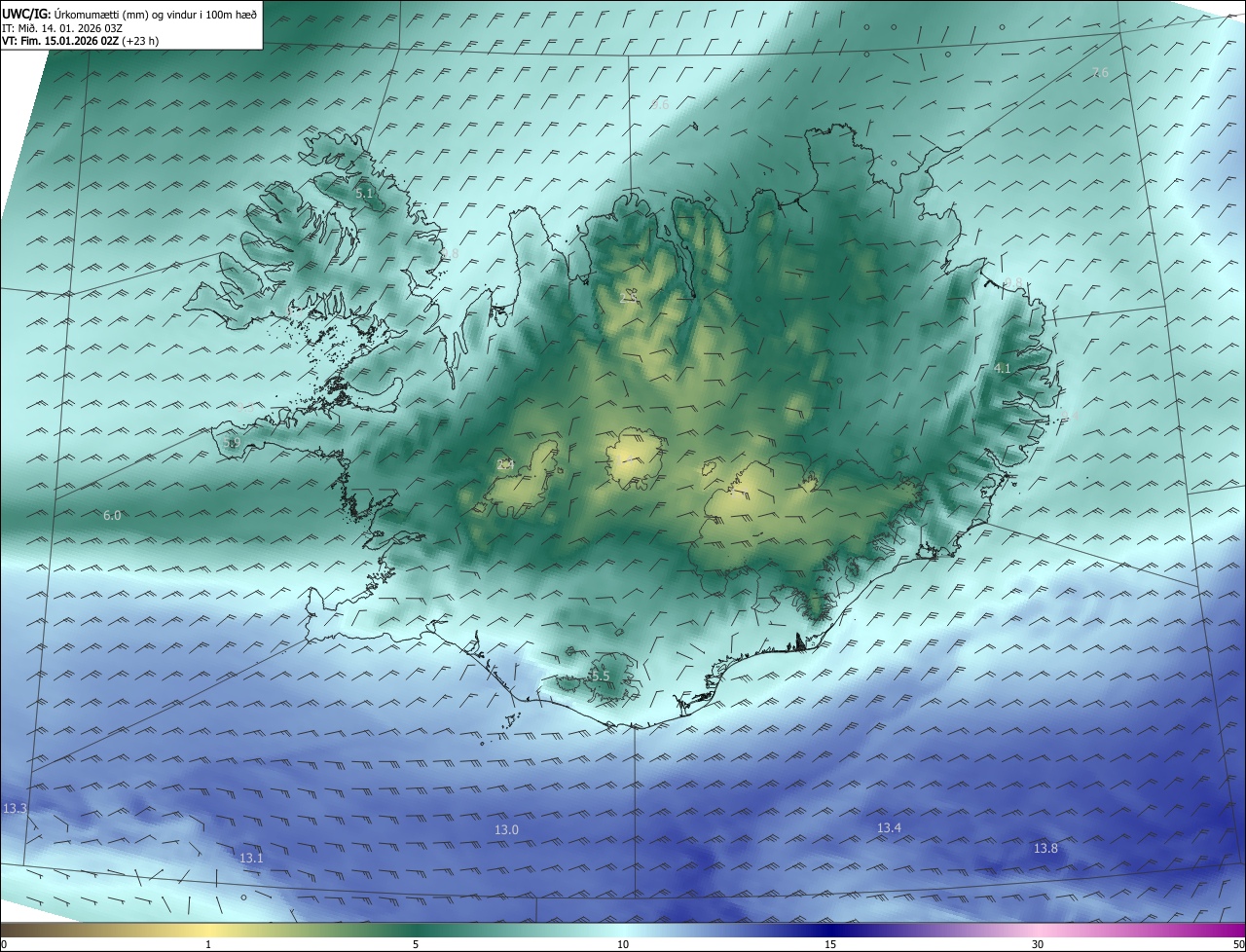Image resolution: width=1246 pixels, height=952 pixels.
Task: Click the 30 tick label on the color scale
Action: [x=1038, y=944]
